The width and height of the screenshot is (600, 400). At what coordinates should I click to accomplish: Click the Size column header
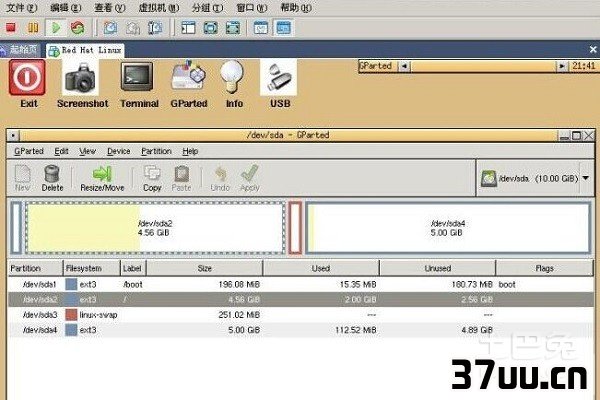[205, 268]
